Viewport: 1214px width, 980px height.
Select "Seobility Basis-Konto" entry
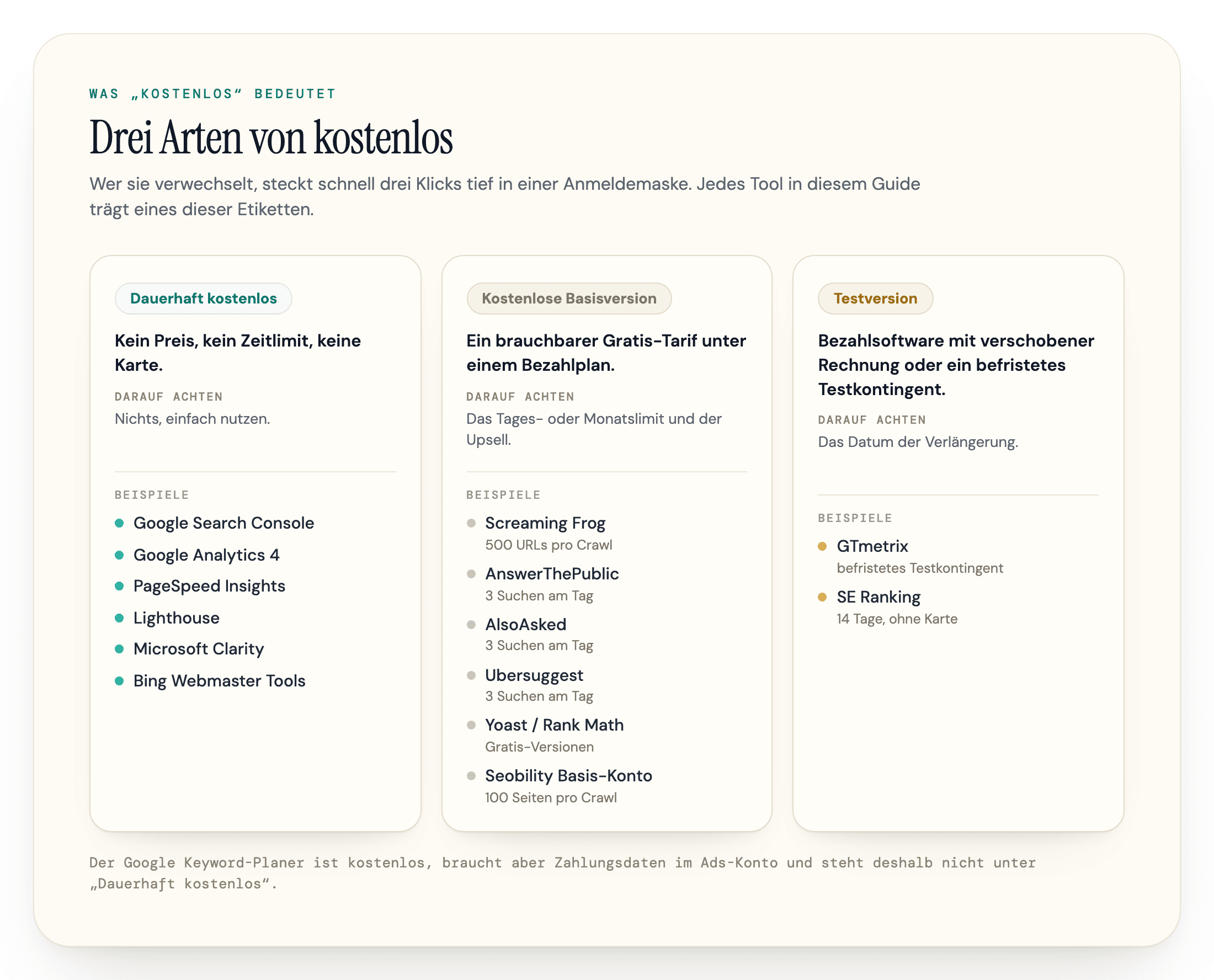pos(568,776)
